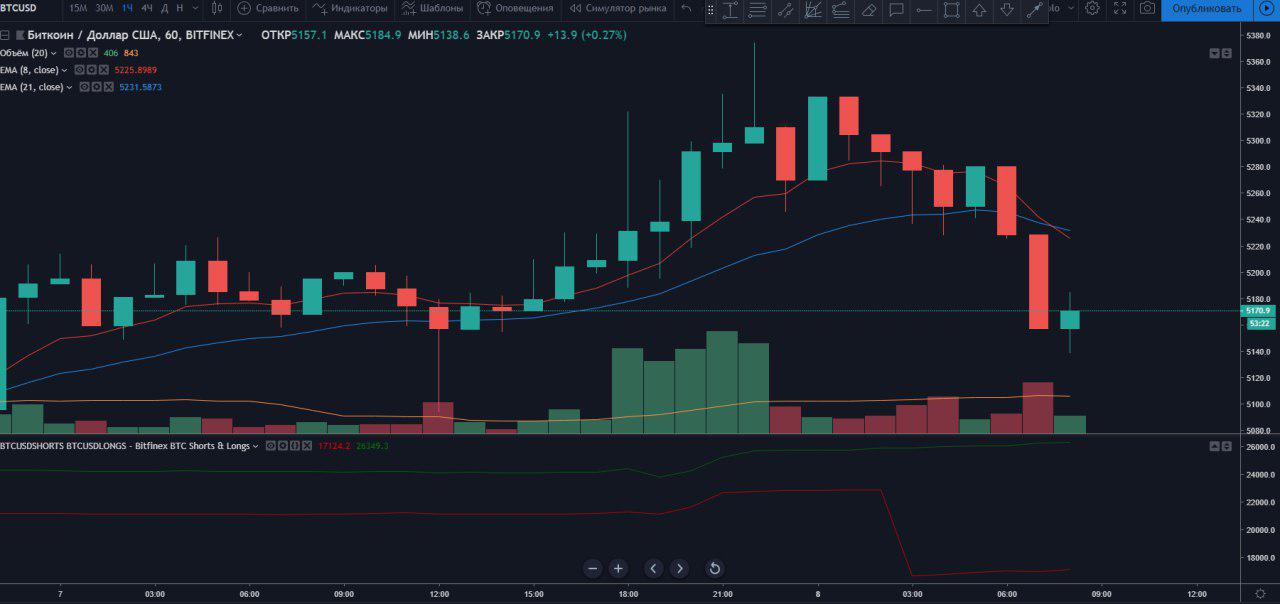Pick the text comment balloon tool
This screenshot has height=604, width=1280.
896,10
